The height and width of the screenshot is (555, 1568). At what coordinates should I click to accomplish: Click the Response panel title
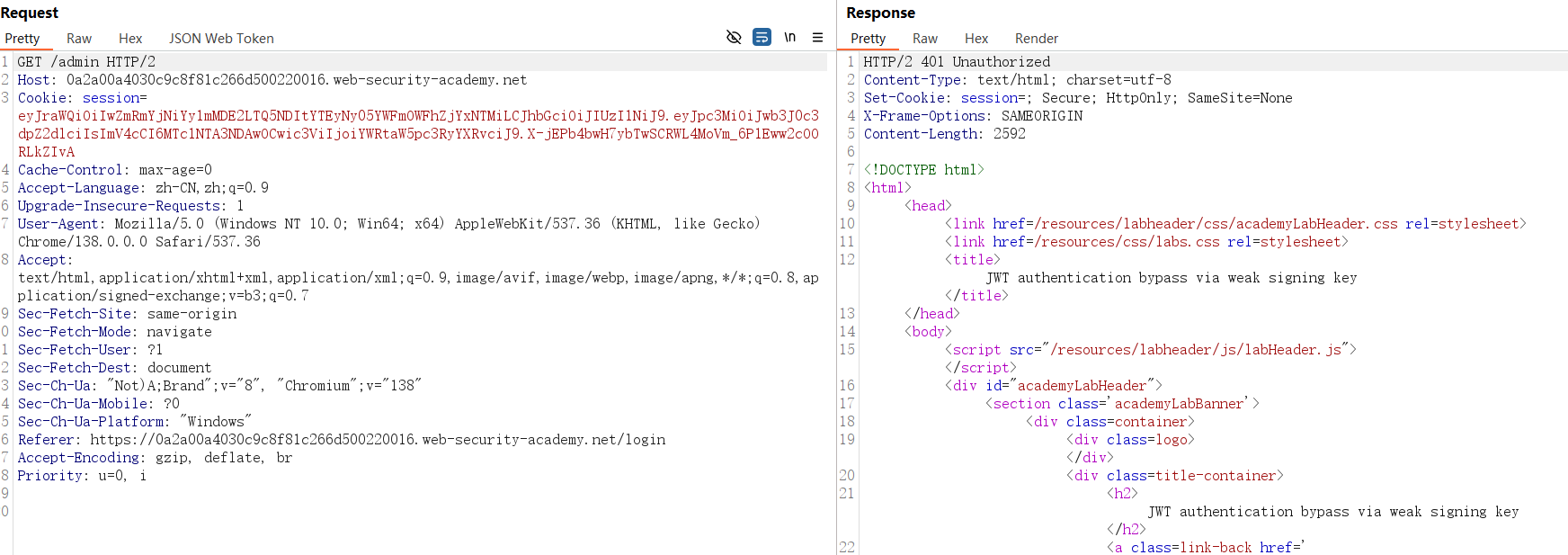(881, 13)
